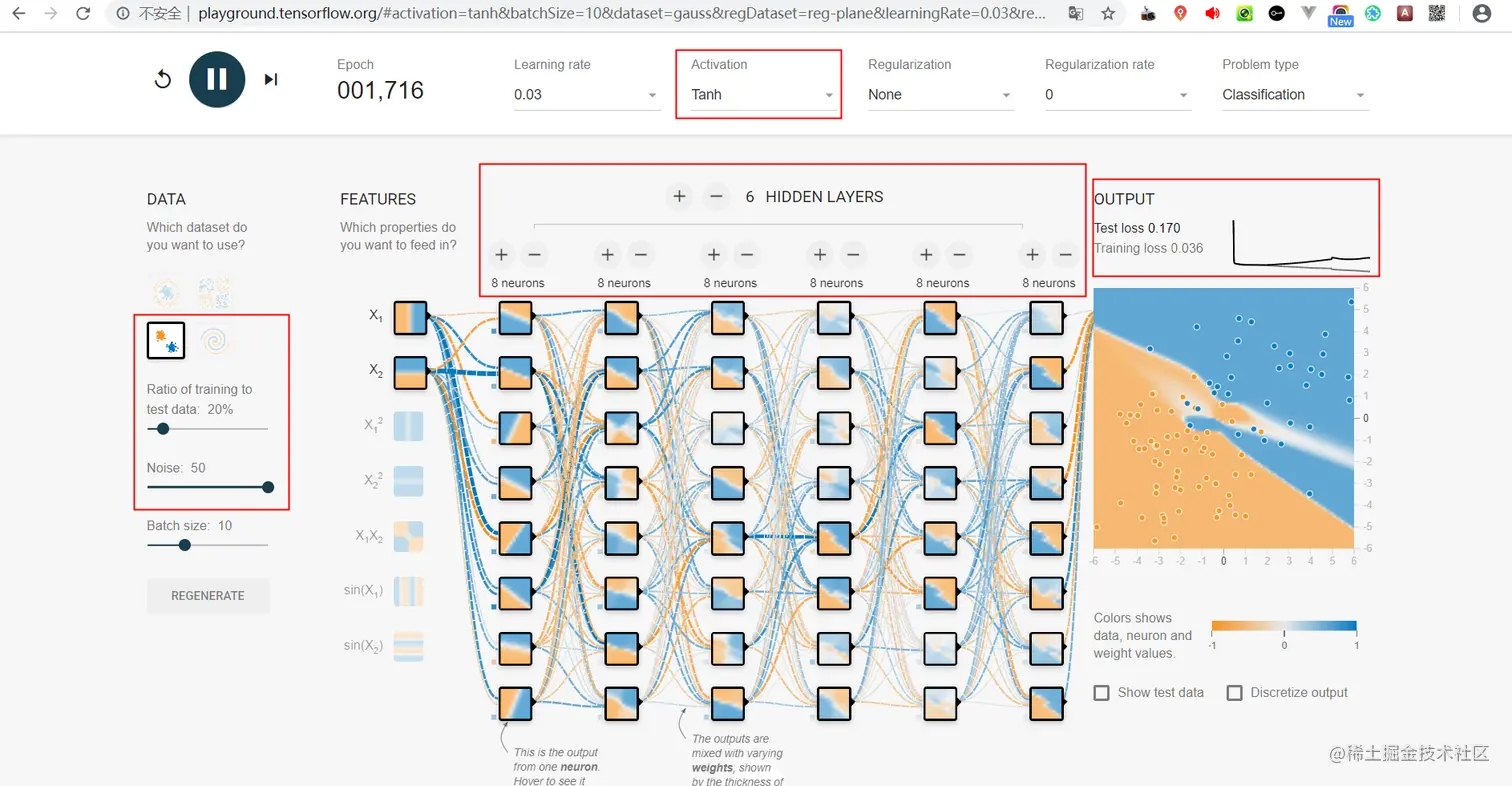The width and height of the screenshot is (1512, 786).
Task: Remove a neuron from the second hidden layer
Action: point(640,255)
